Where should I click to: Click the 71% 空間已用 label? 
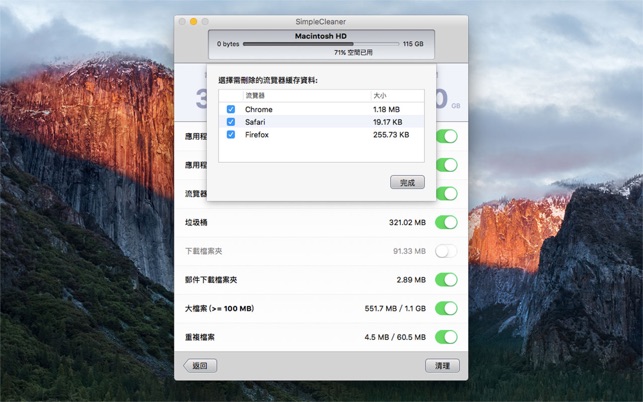pyautogui.click(x=353, y=53)
